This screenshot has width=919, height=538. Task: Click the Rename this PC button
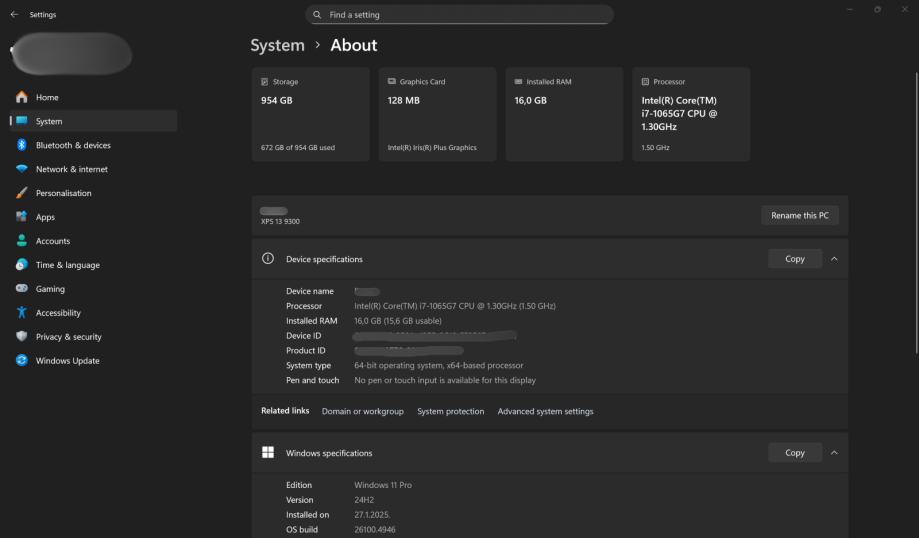[x=799, y=215]
